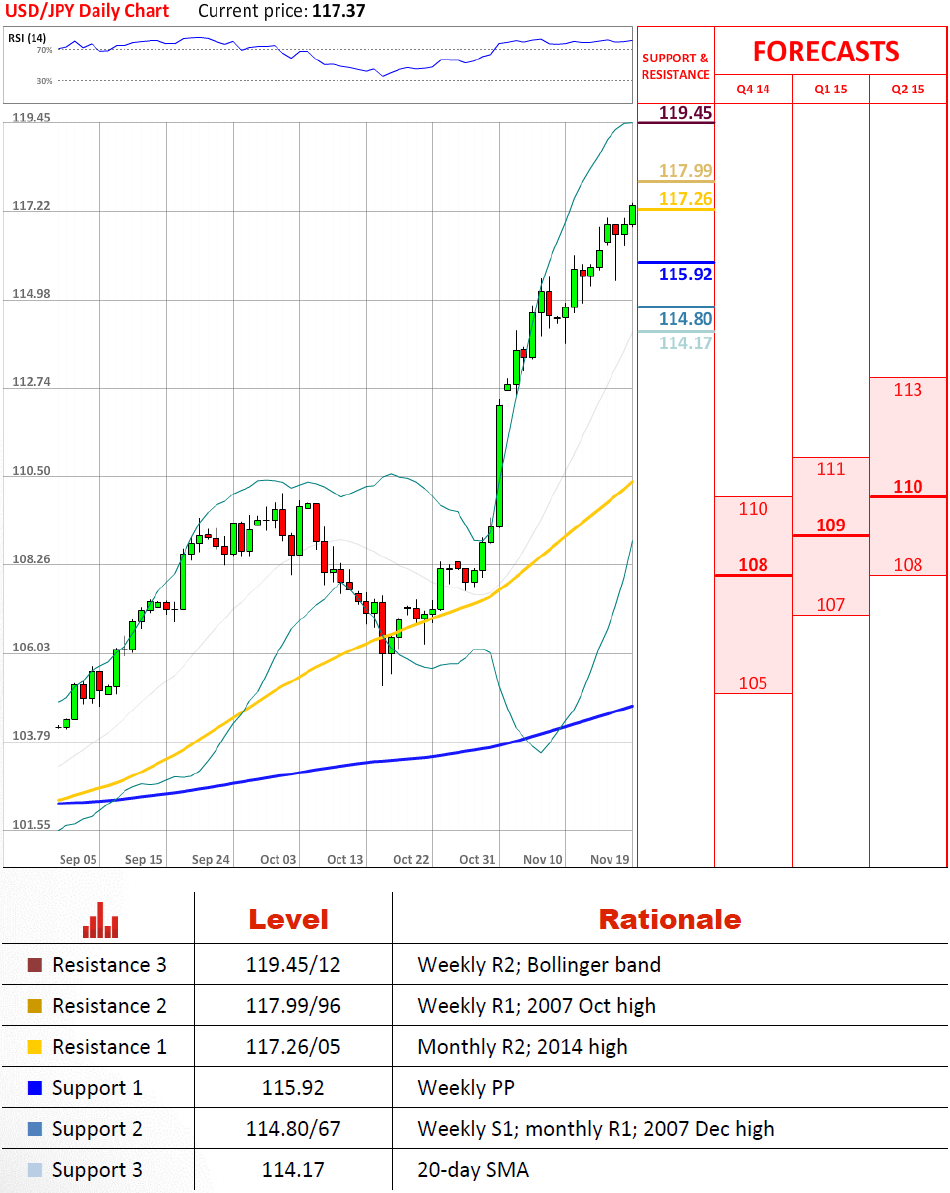Click the Support 3 light-blue swatch

[35, 1170]
